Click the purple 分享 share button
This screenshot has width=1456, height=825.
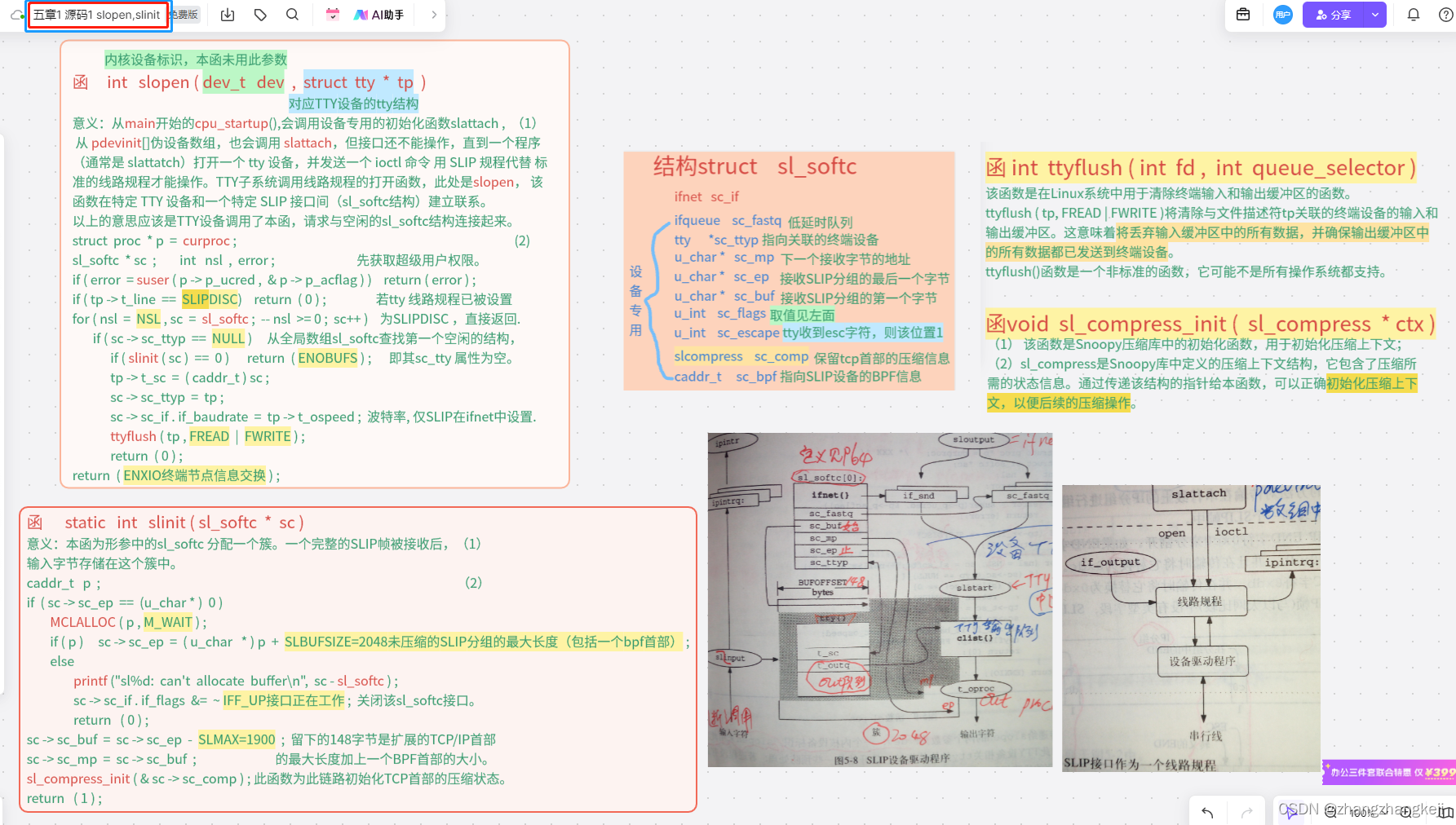click(1334, 15)
